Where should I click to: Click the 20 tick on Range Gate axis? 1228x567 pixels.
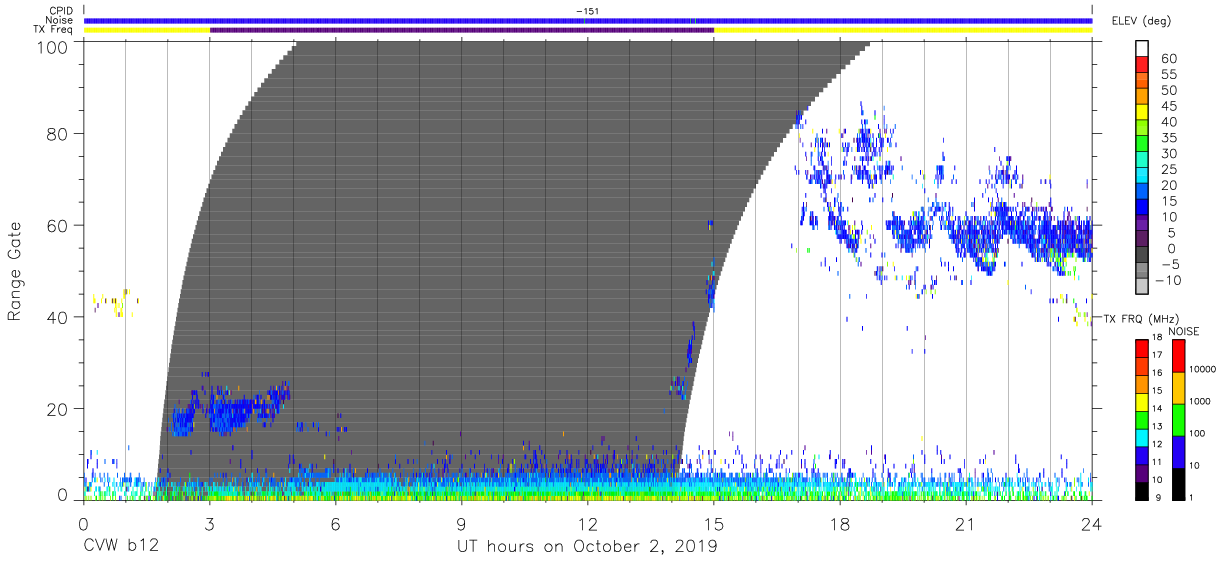coord(58,409)
